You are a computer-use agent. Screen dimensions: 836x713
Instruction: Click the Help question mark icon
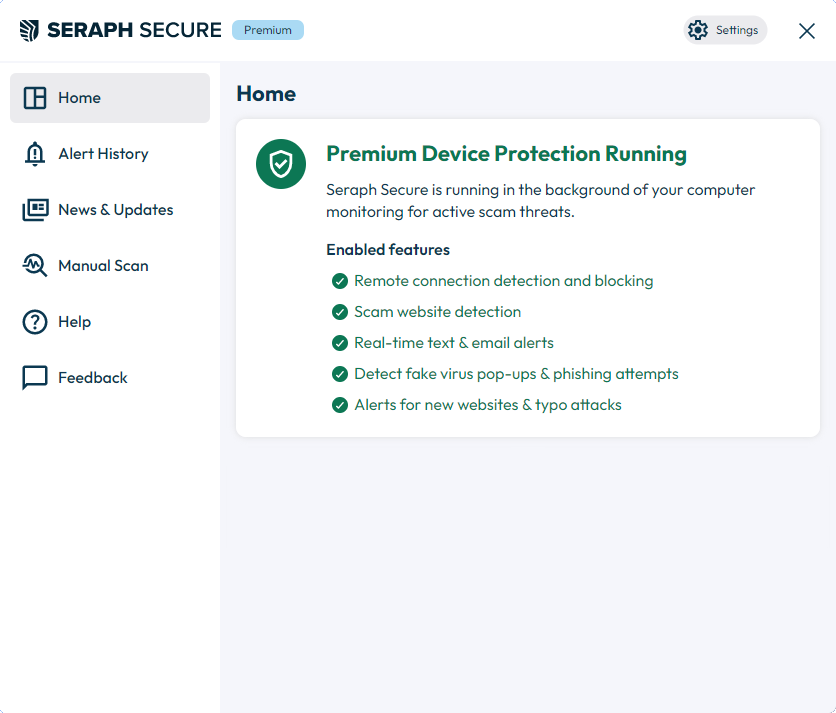coord(35,322)
